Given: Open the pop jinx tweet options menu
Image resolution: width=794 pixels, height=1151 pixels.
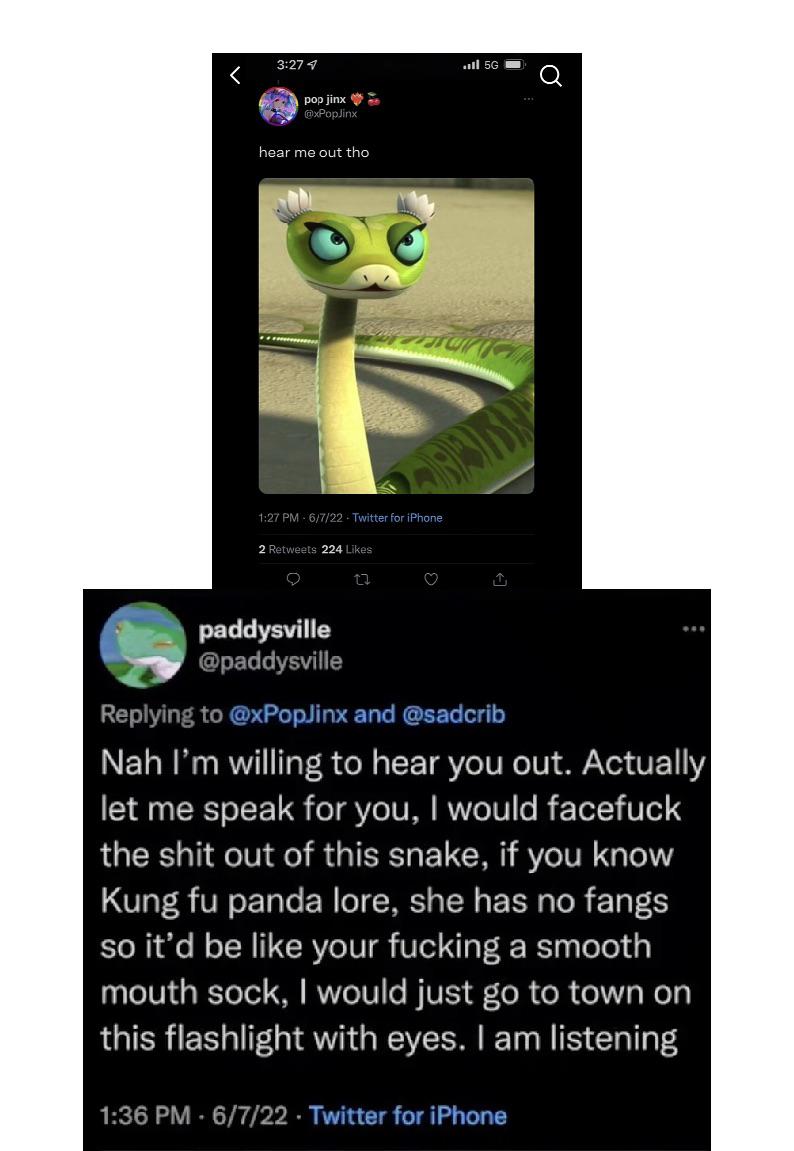Looking at the screenshot, I should tap(528, 98).
